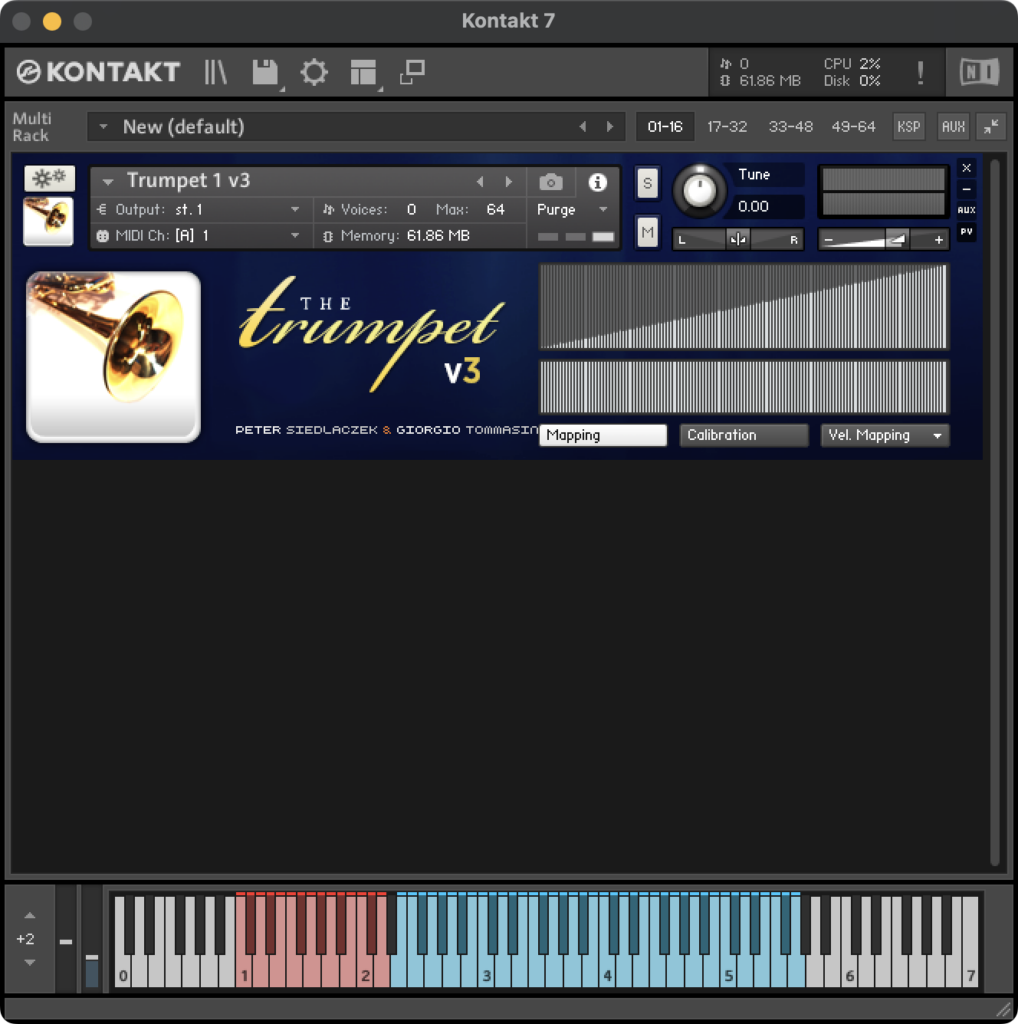Screen dimensions: 1018x1024
Task: Decrease volume with minus button
Action: 829,240
